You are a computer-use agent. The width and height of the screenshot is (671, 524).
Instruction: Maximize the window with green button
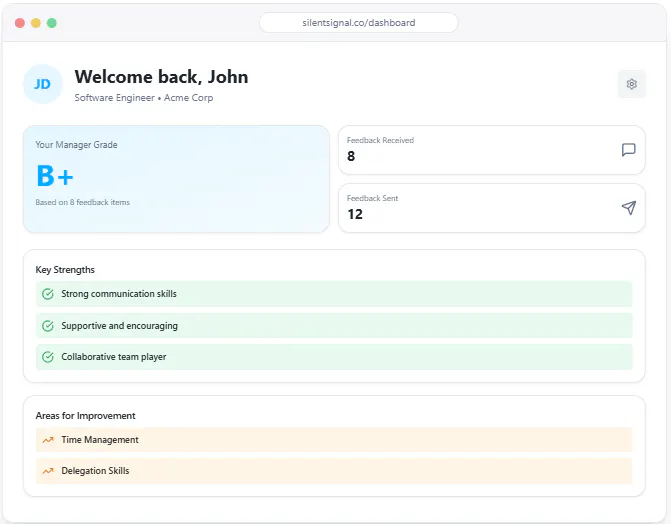[52, 23]
